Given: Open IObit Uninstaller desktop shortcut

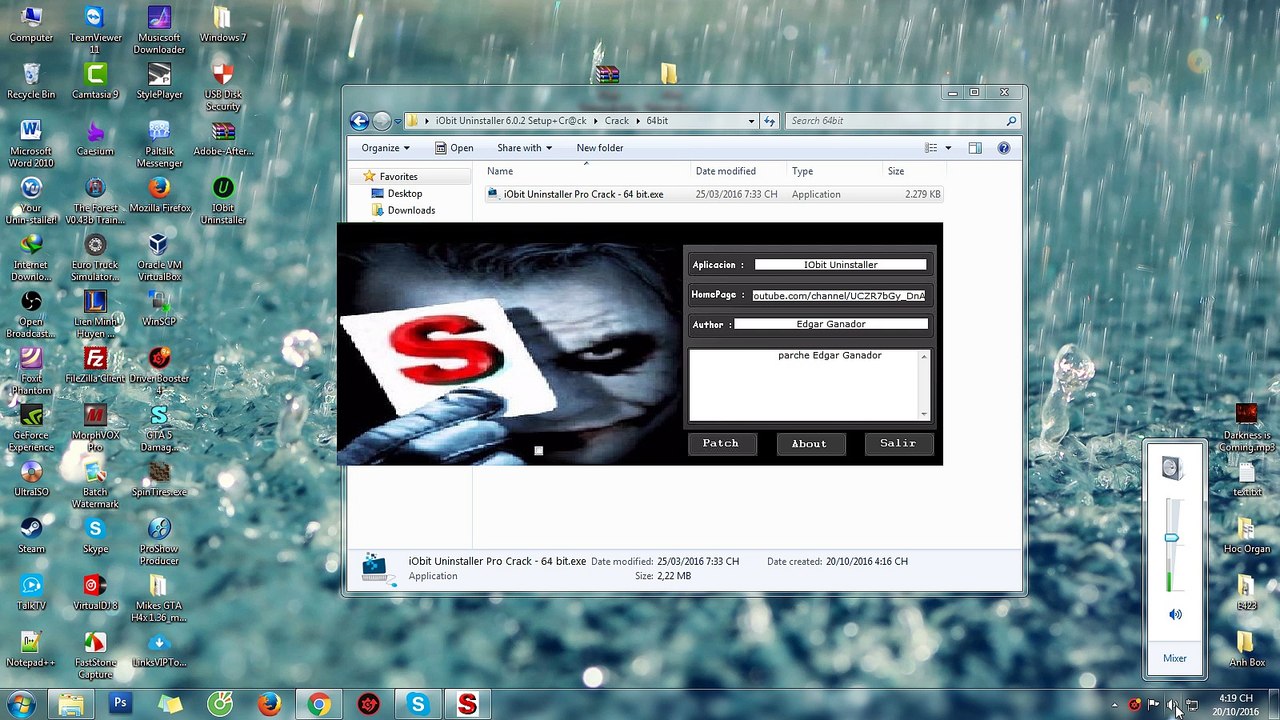Looking at the screenshot, I should click(223, 200).
